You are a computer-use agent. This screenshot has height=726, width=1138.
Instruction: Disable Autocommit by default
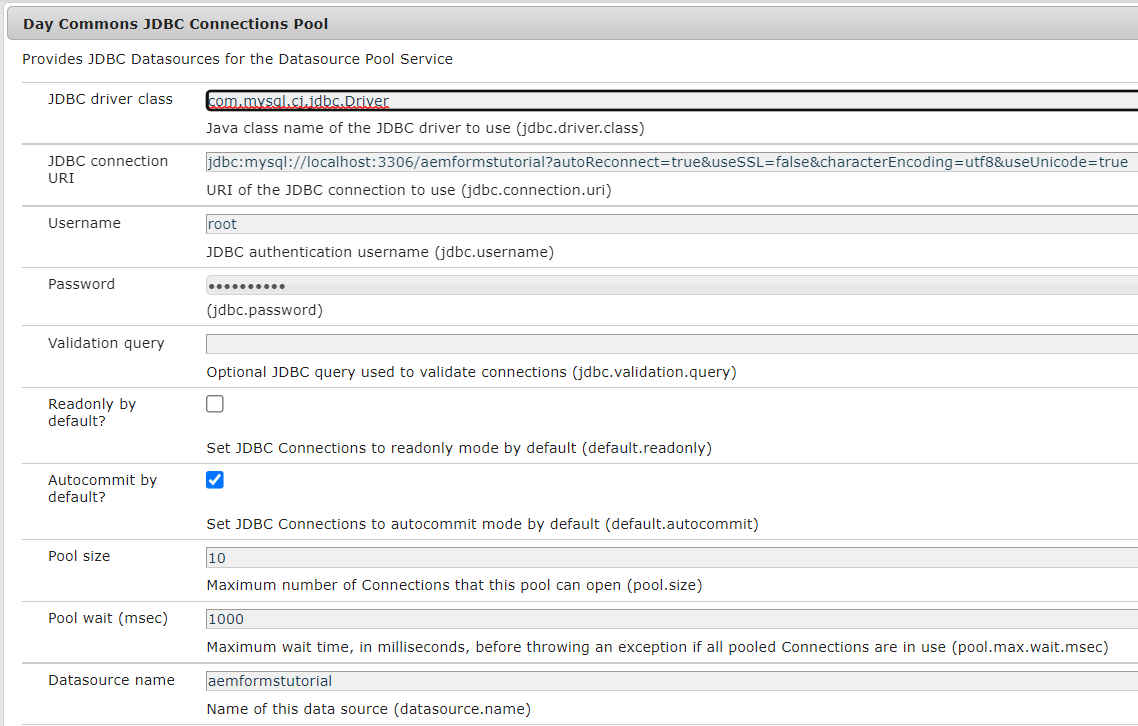(214, 479)
